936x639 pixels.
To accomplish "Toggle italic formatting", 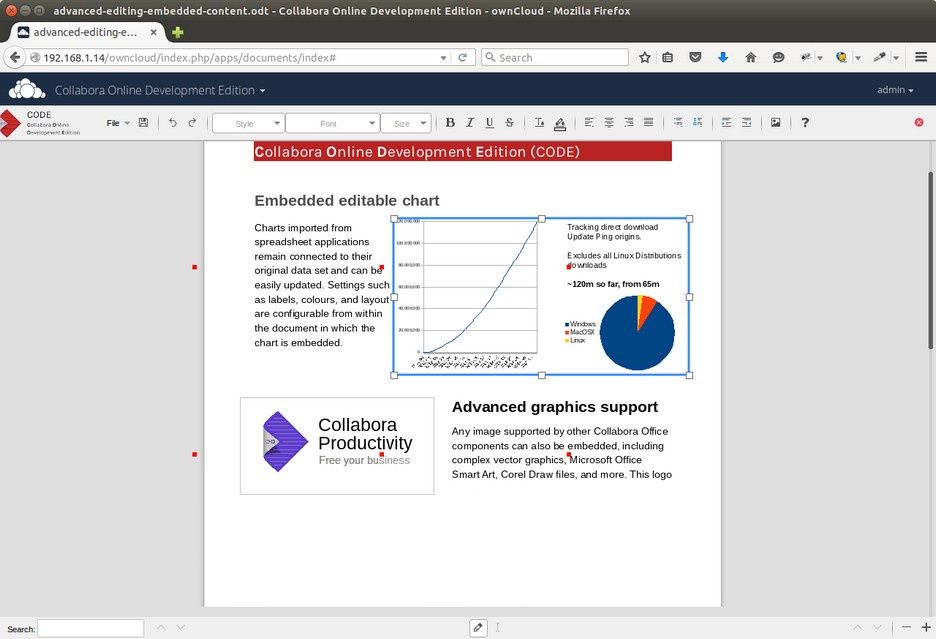I will pos(470,122).
